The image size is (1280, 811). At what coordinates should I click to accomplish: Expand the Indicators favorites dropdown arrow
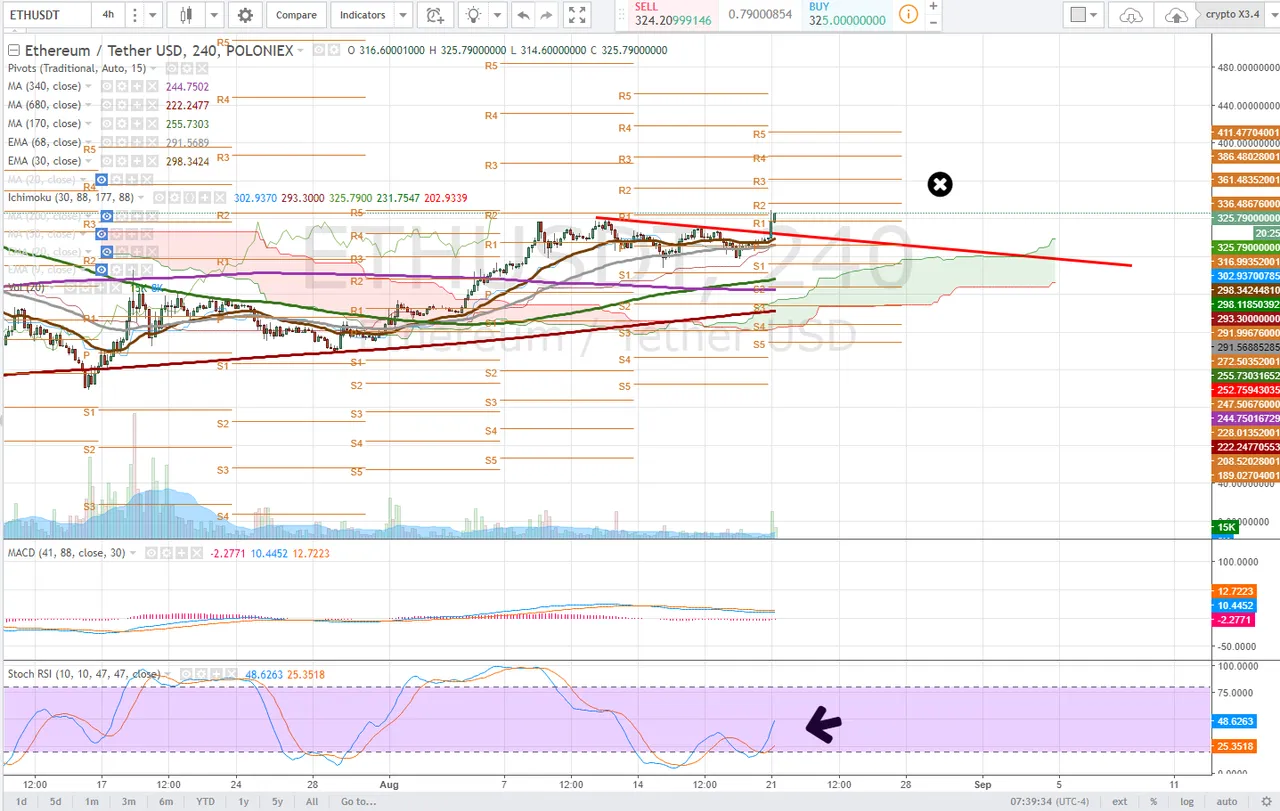(402, 15)
